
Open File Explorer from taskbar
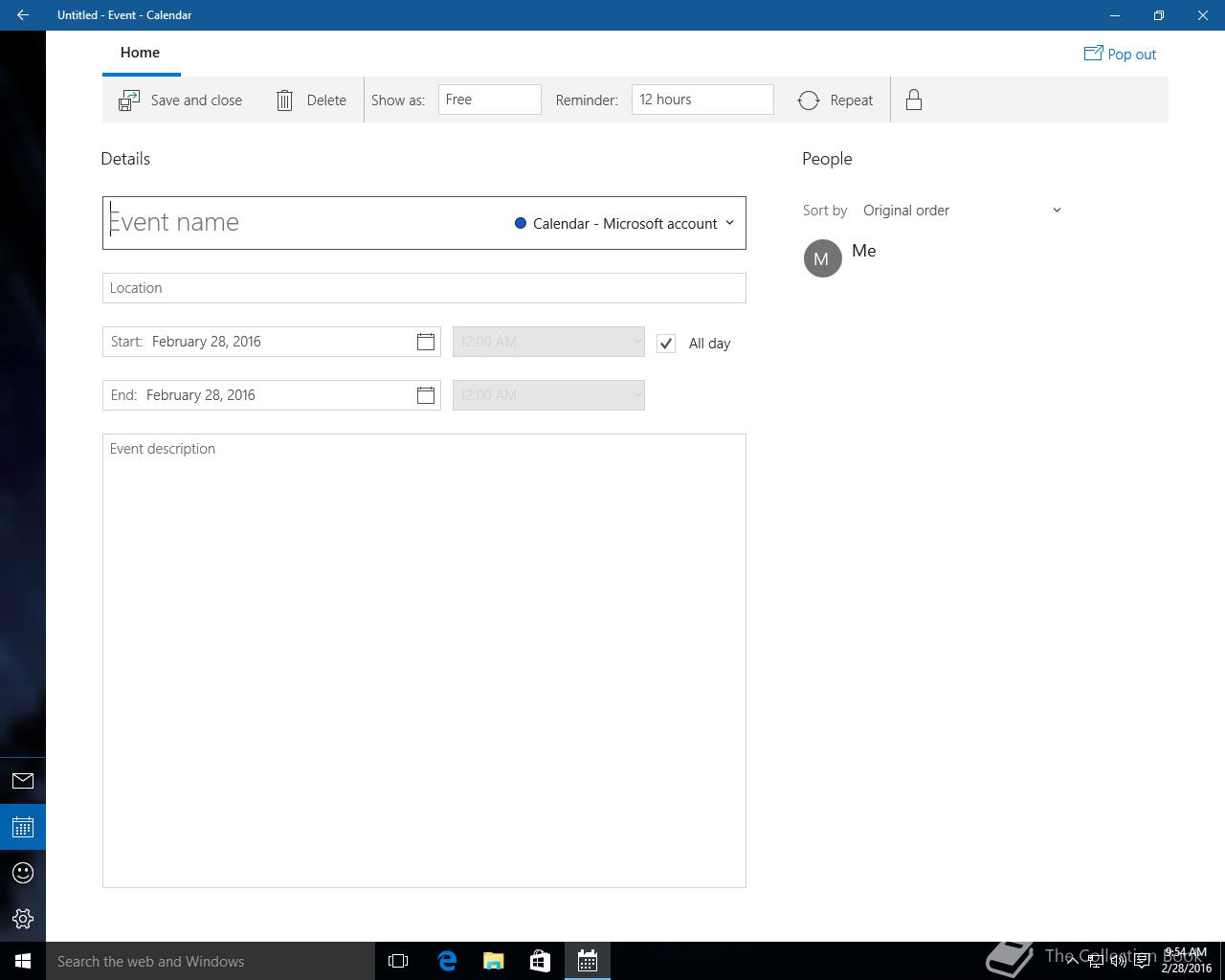pyautogui.click(x=494, y=961)
